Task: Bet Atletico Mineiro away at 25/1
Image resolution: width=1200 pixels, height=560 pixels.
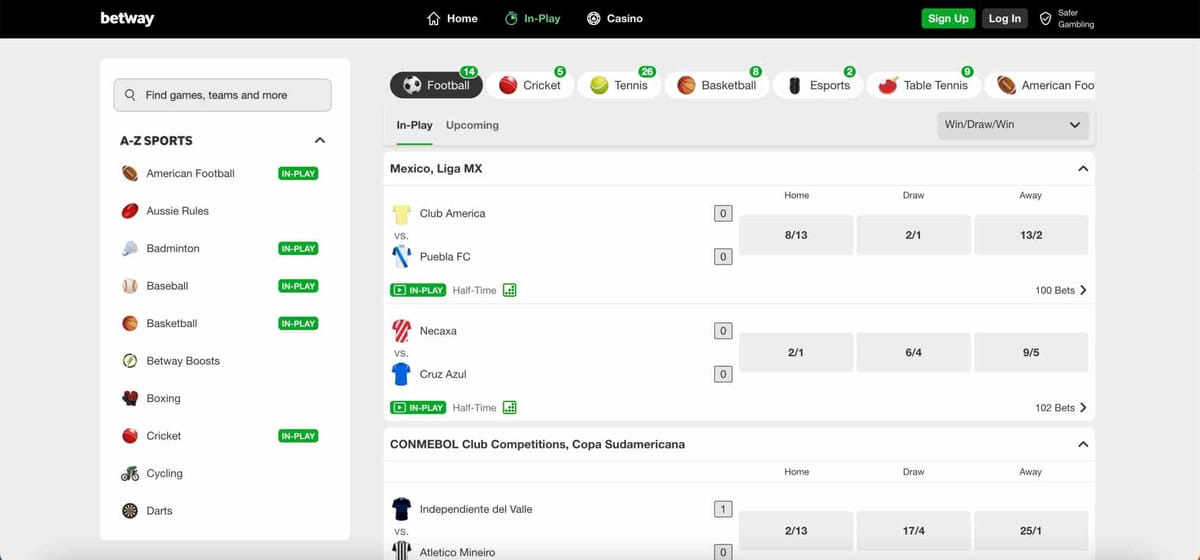Action: (1031, 531)
